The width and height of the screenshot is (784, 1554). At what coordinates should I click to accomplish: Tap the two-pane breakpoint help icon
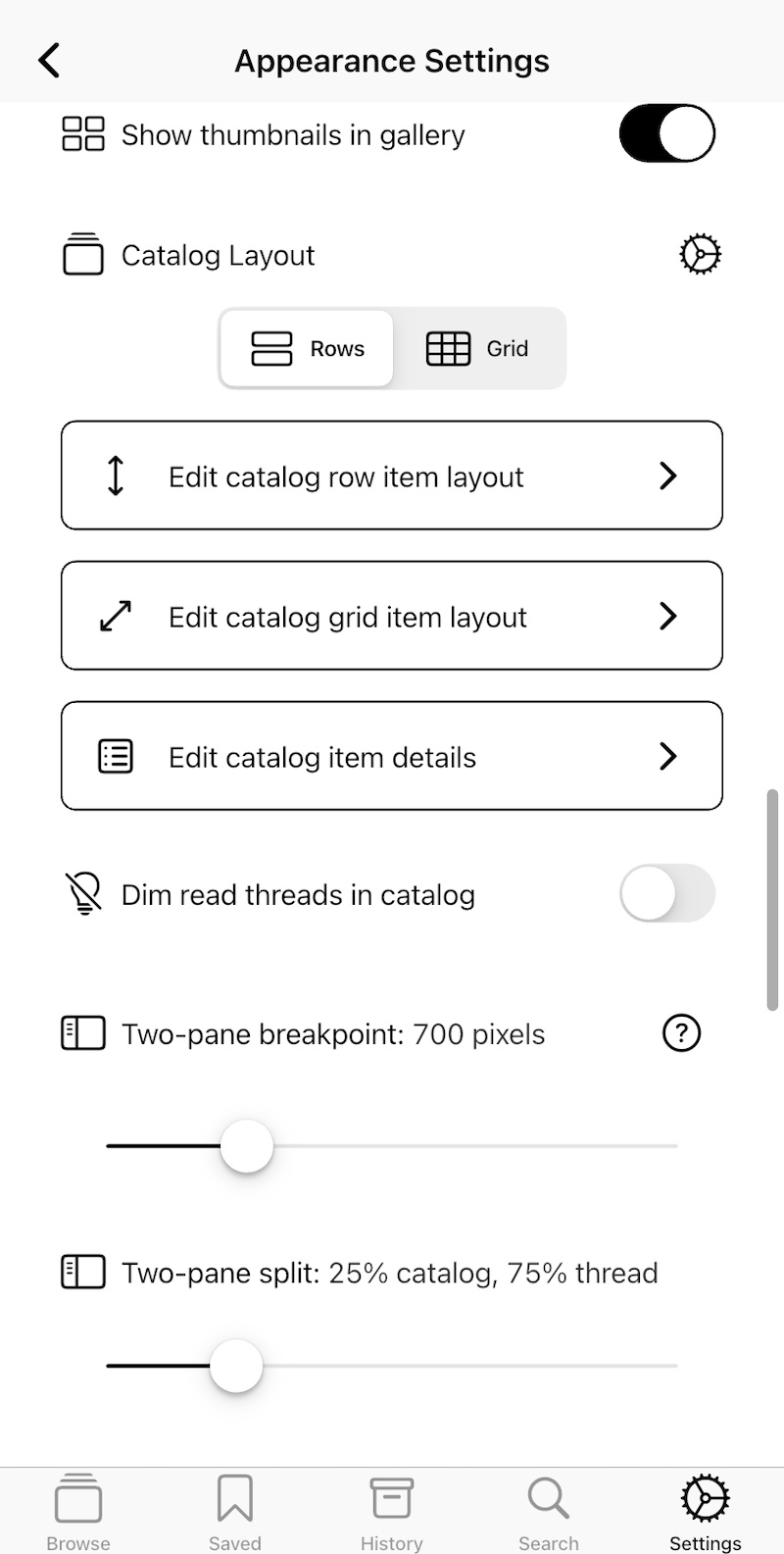click(x=681, y=1033)
